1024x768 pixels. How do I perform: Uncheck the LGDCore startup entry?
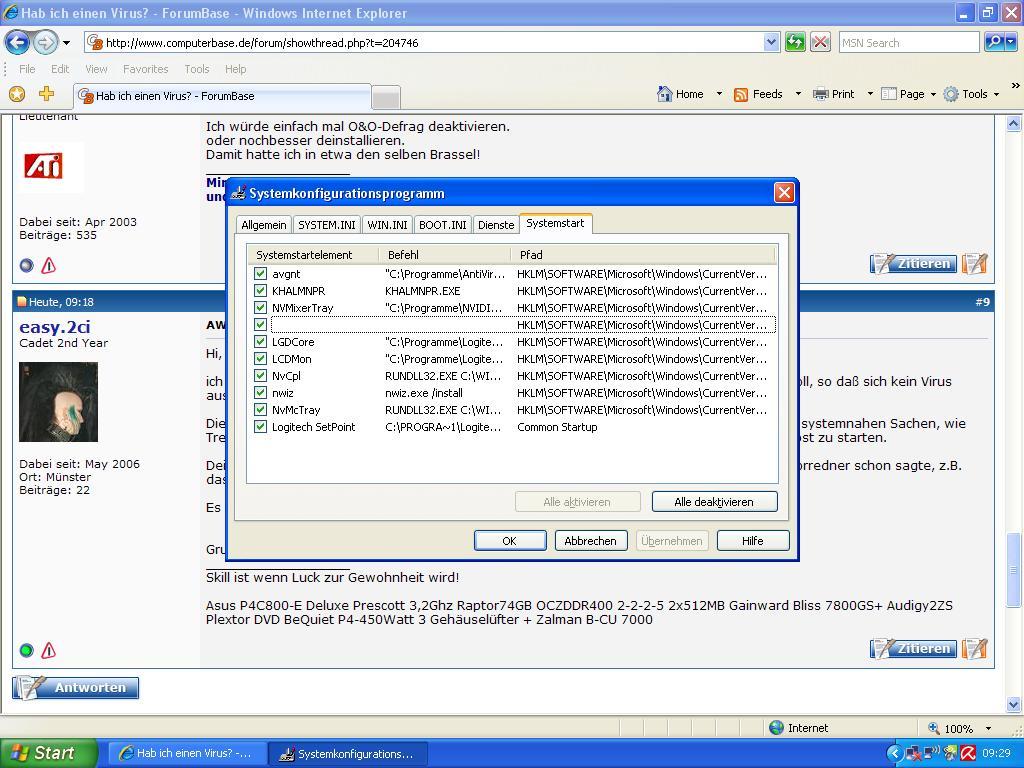261,342
